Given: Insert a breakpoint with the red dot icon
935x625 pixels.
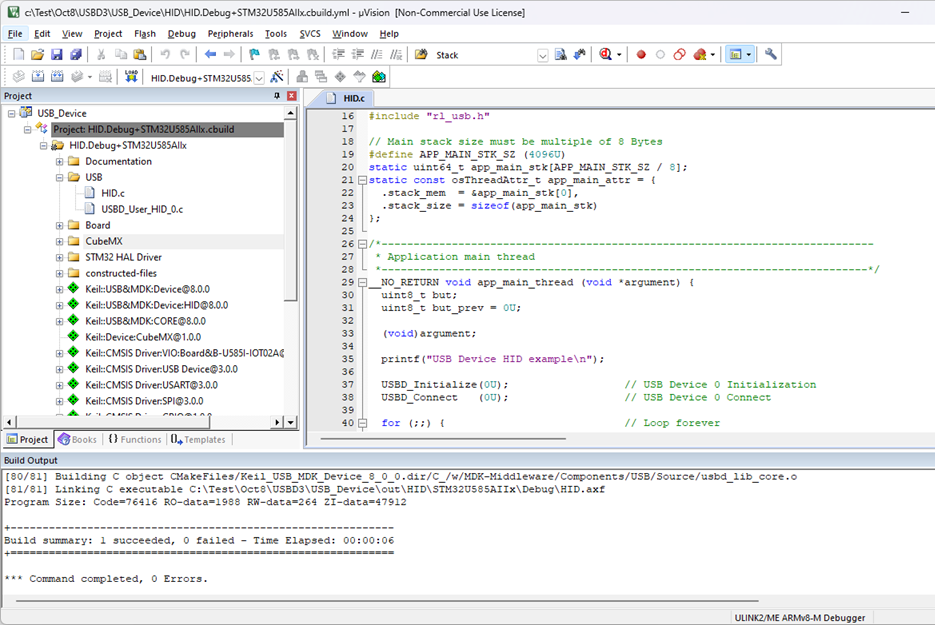Looking at the screenshot, I should 641,55.
